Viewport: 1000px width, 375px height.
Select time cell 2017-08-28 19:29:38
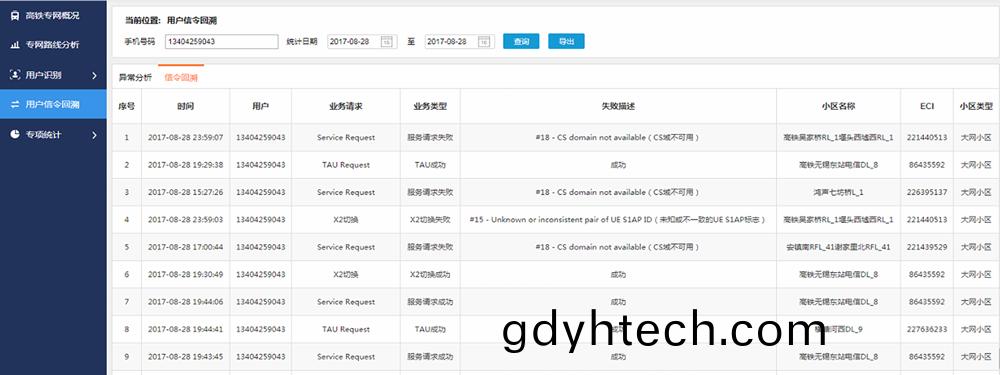tap(186, 165)
